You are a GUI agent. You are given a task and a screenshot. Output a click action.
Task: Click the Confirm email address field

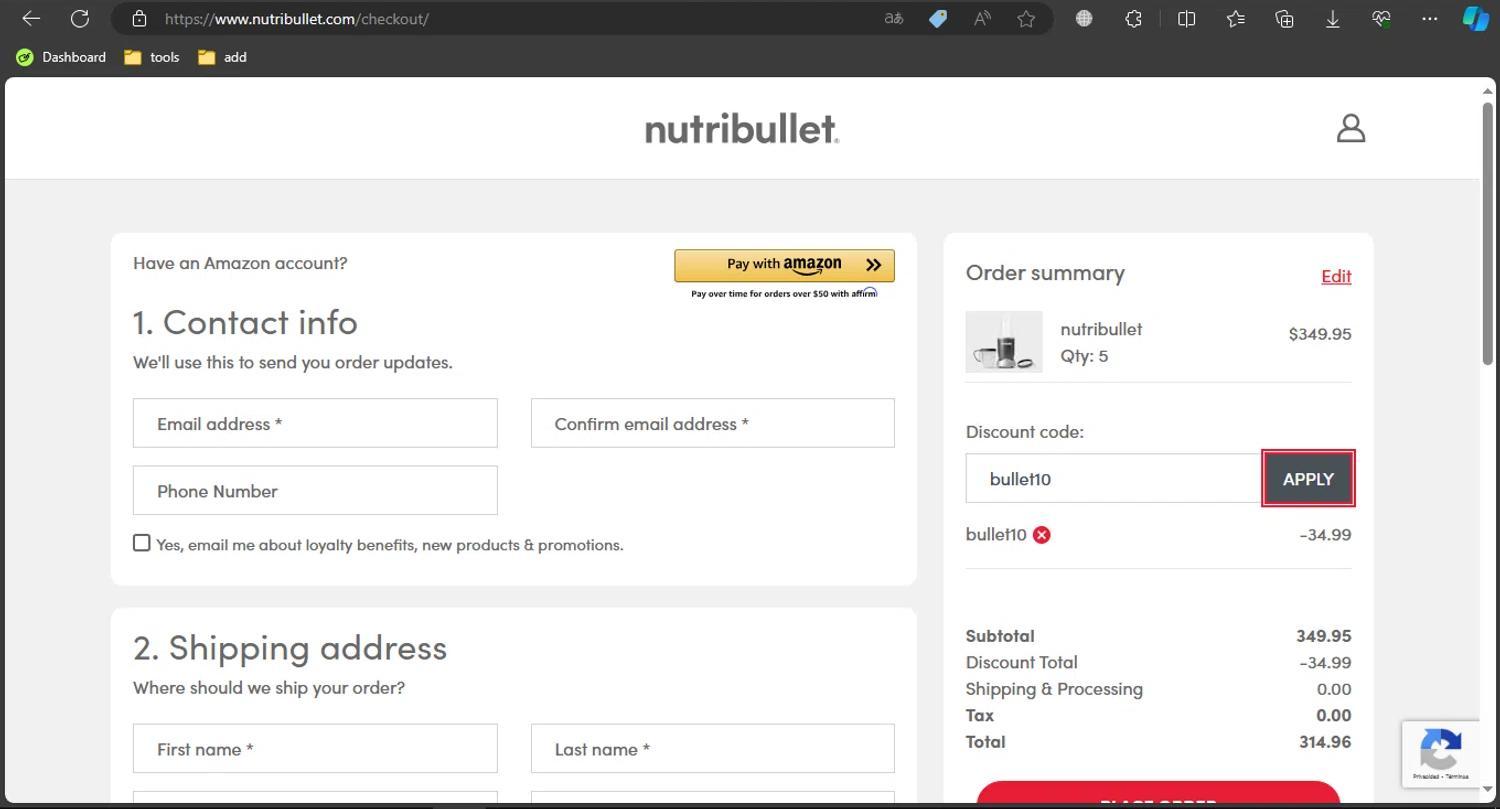[x=713, y=423]
